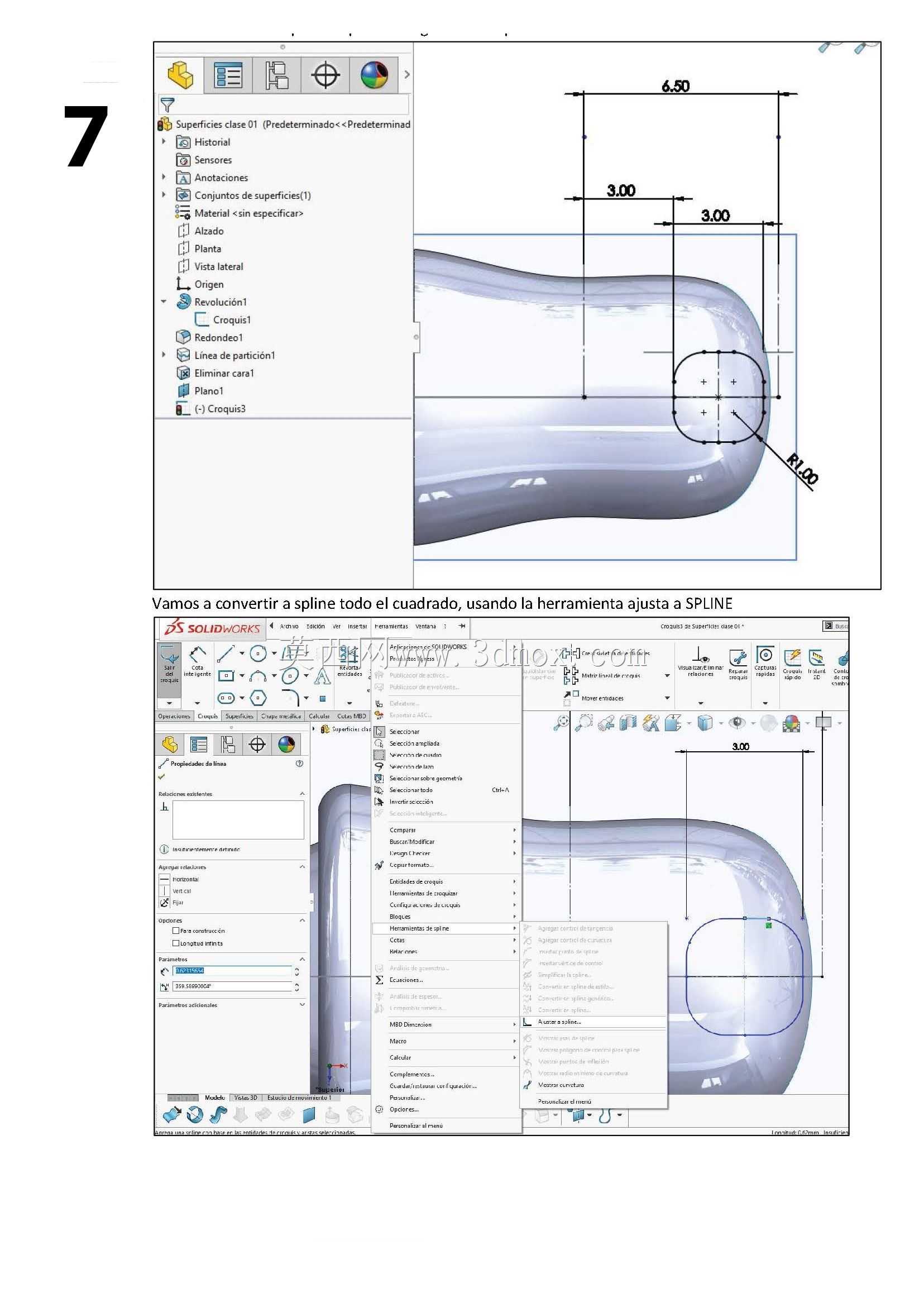Open the Archivo menu
The width and height of the screenshot is (924, 1307).
(289, 626)
